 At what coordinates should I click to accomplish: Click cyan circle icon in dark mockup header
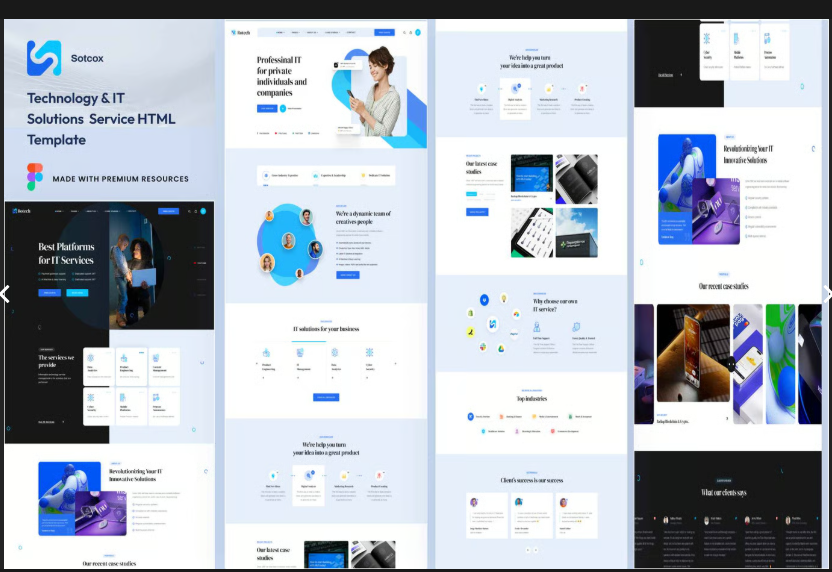[x=203, y=211]
